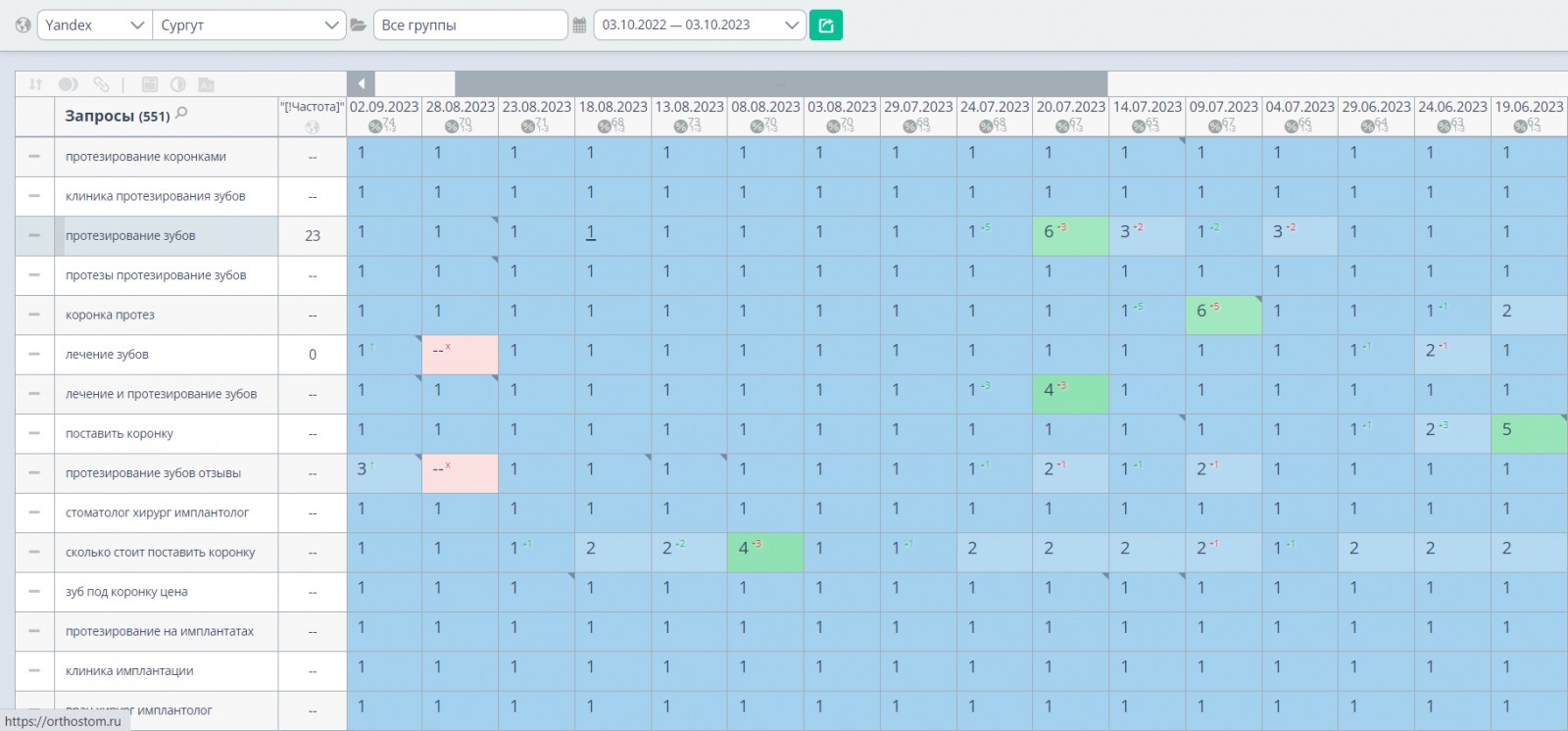The image size is (1568, 731).
Task: Click the minus icon for протезирование коронками row
Action: point(34,157)
